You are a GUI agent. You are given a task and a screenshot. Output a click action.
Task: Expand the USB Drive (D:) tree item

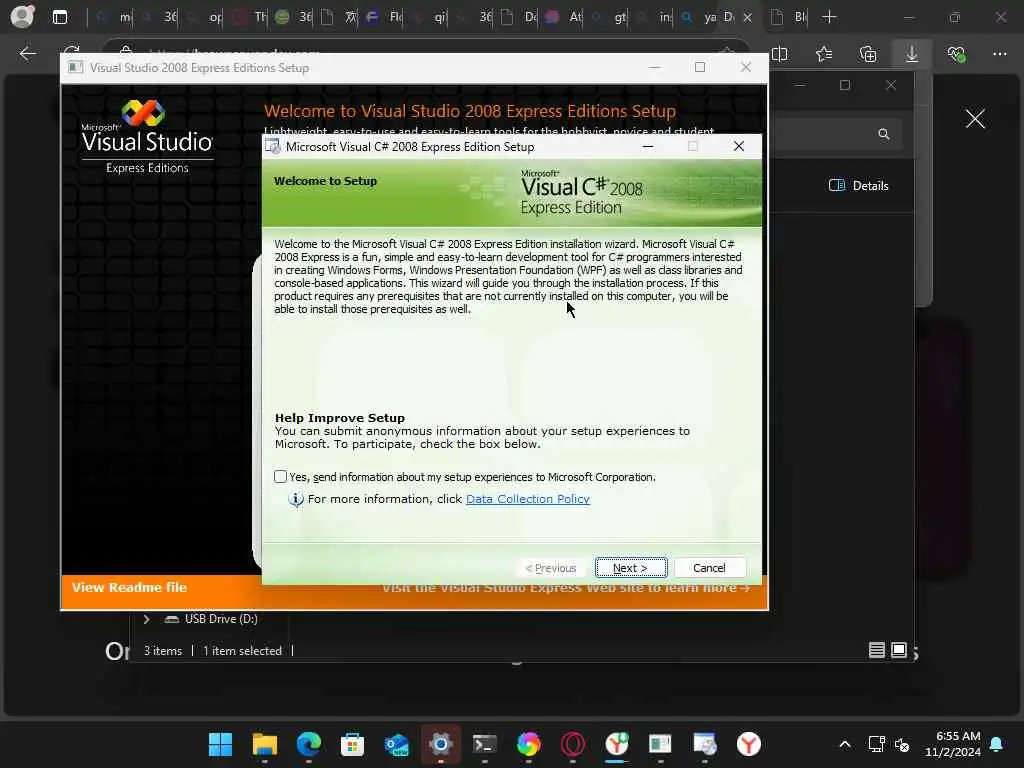click(x=147, y=619)
